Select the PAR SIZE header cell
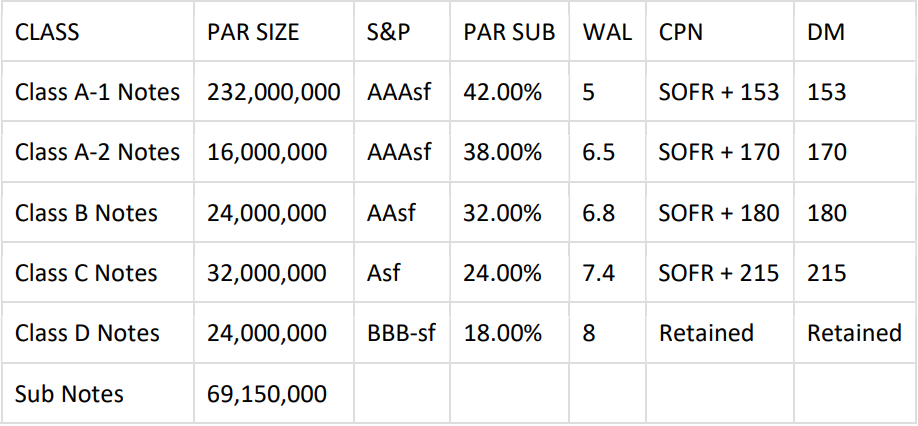 (253, 32)
